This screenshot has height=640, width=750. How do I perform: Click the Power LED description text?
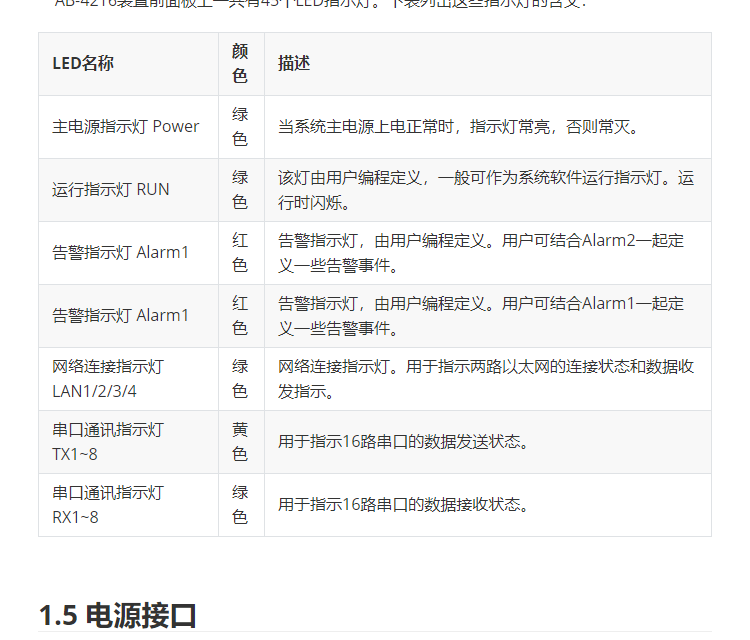coord(458,127)
